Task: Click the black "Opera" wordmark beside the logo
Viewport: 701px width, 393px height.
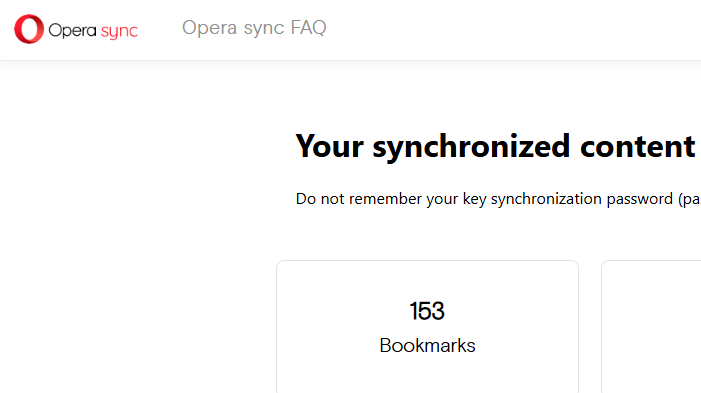Action: point(72,30)
